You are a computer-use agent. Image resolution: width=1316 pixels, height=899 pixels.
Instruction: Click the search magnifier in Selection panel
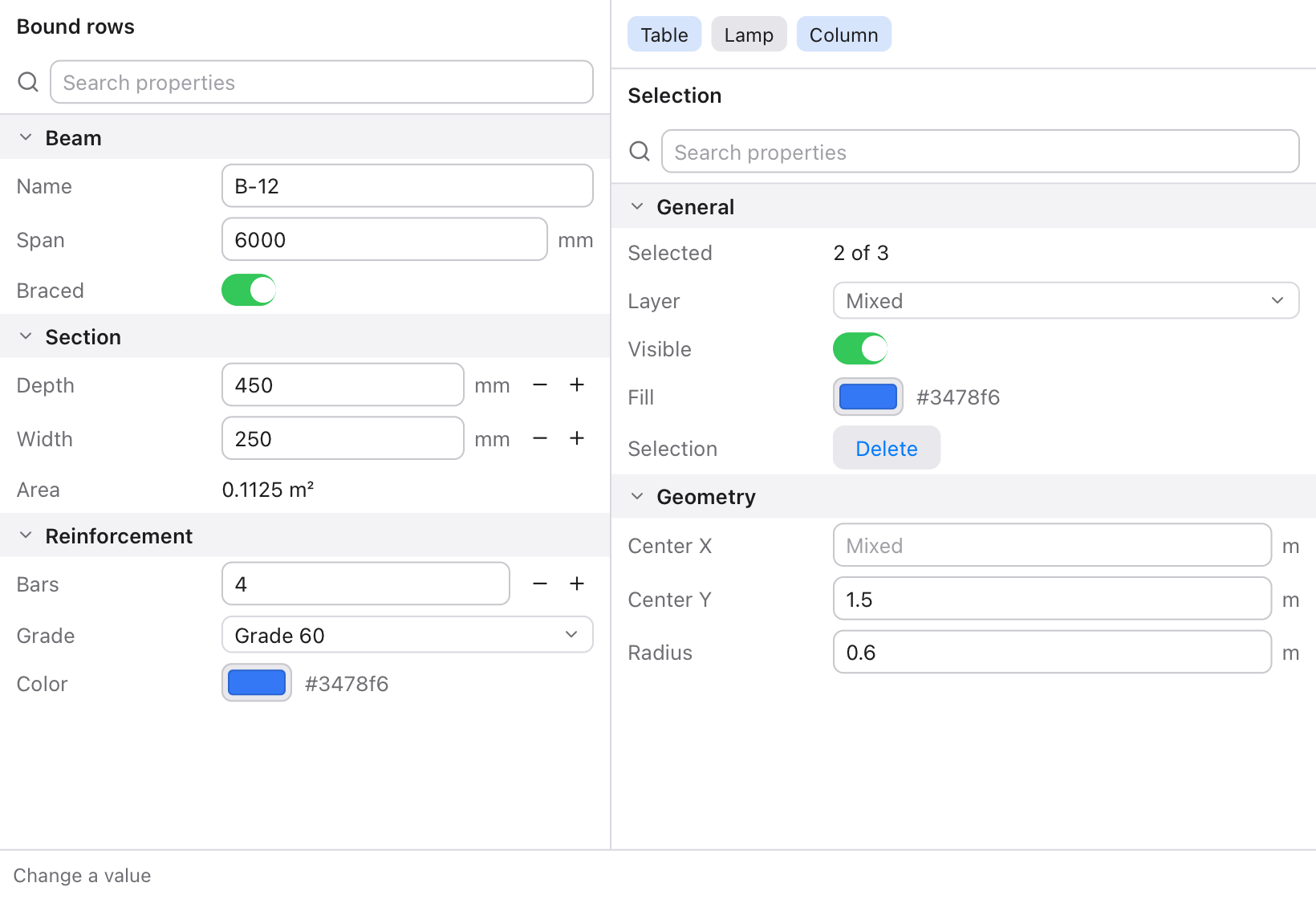click(x=640, y=151)
